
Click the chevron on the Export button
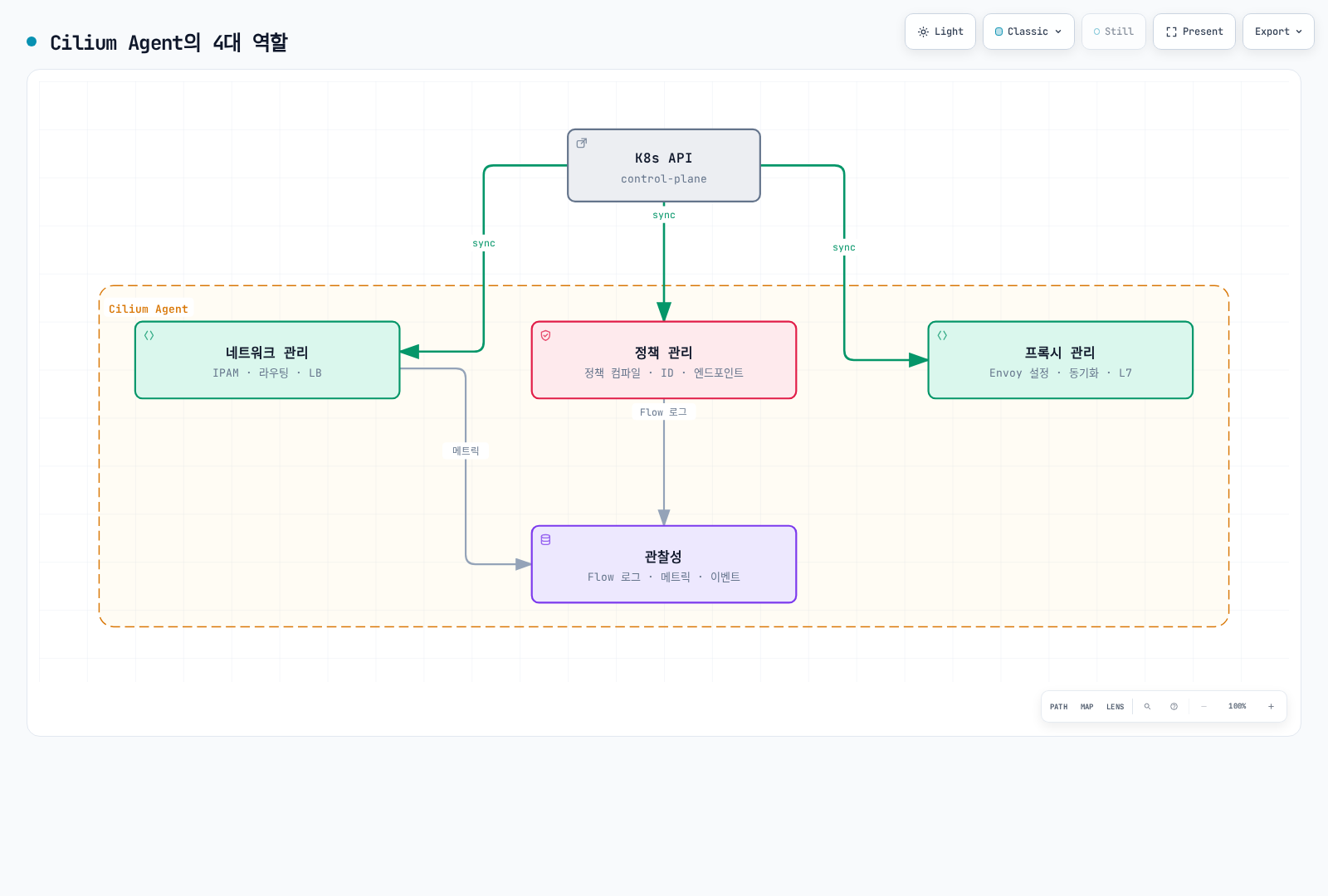point(1299,32)
